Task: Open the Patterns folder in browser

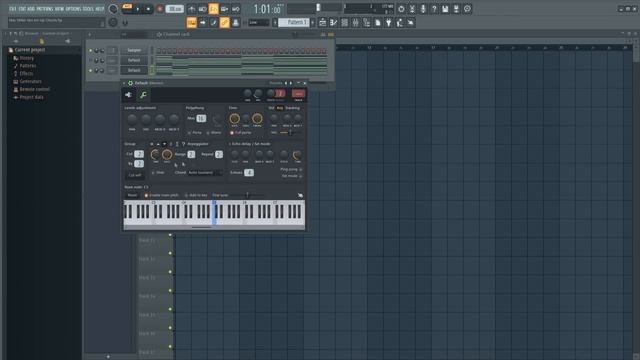Action: coord(28,66)
